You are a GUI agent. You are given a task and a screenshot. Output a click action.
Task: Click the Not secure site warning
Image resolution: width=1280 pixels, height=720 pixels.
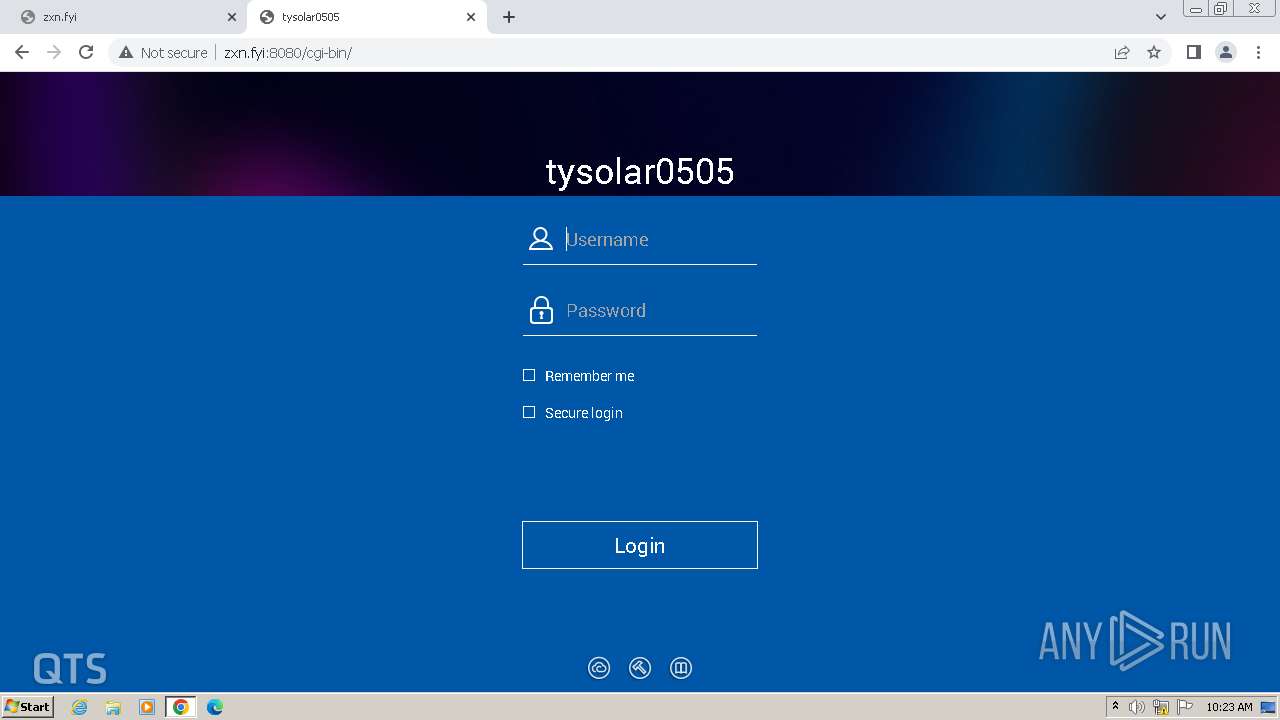(x=163, y=52)
